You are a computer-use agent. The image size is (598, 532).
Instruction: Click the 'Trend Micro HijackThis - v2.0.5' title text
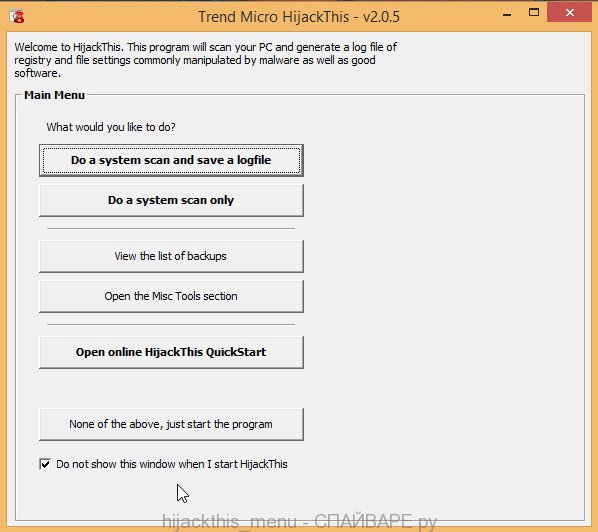tap(299, 17)
